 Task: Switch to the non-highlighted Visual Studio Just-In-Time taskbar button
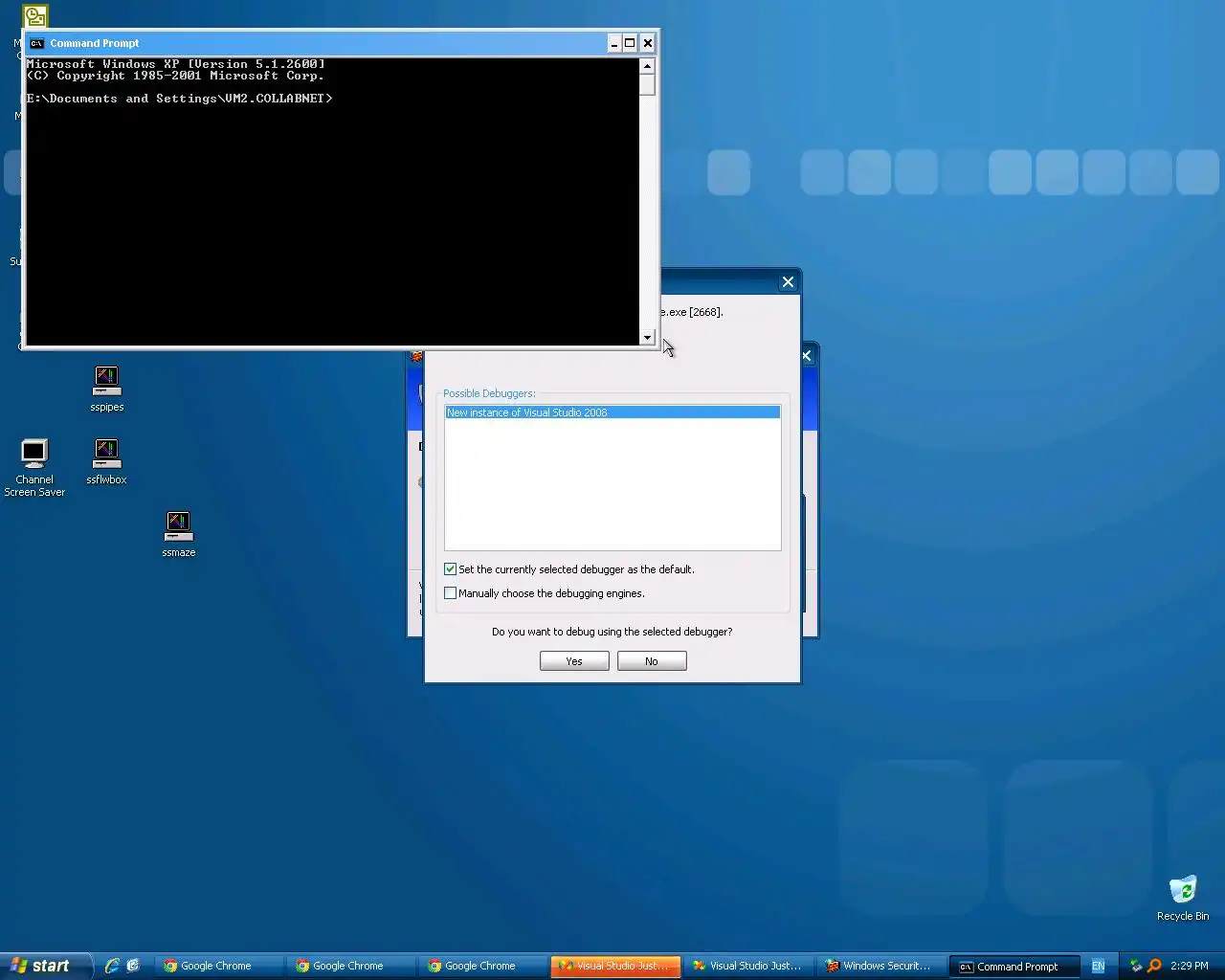coord(747,966)
